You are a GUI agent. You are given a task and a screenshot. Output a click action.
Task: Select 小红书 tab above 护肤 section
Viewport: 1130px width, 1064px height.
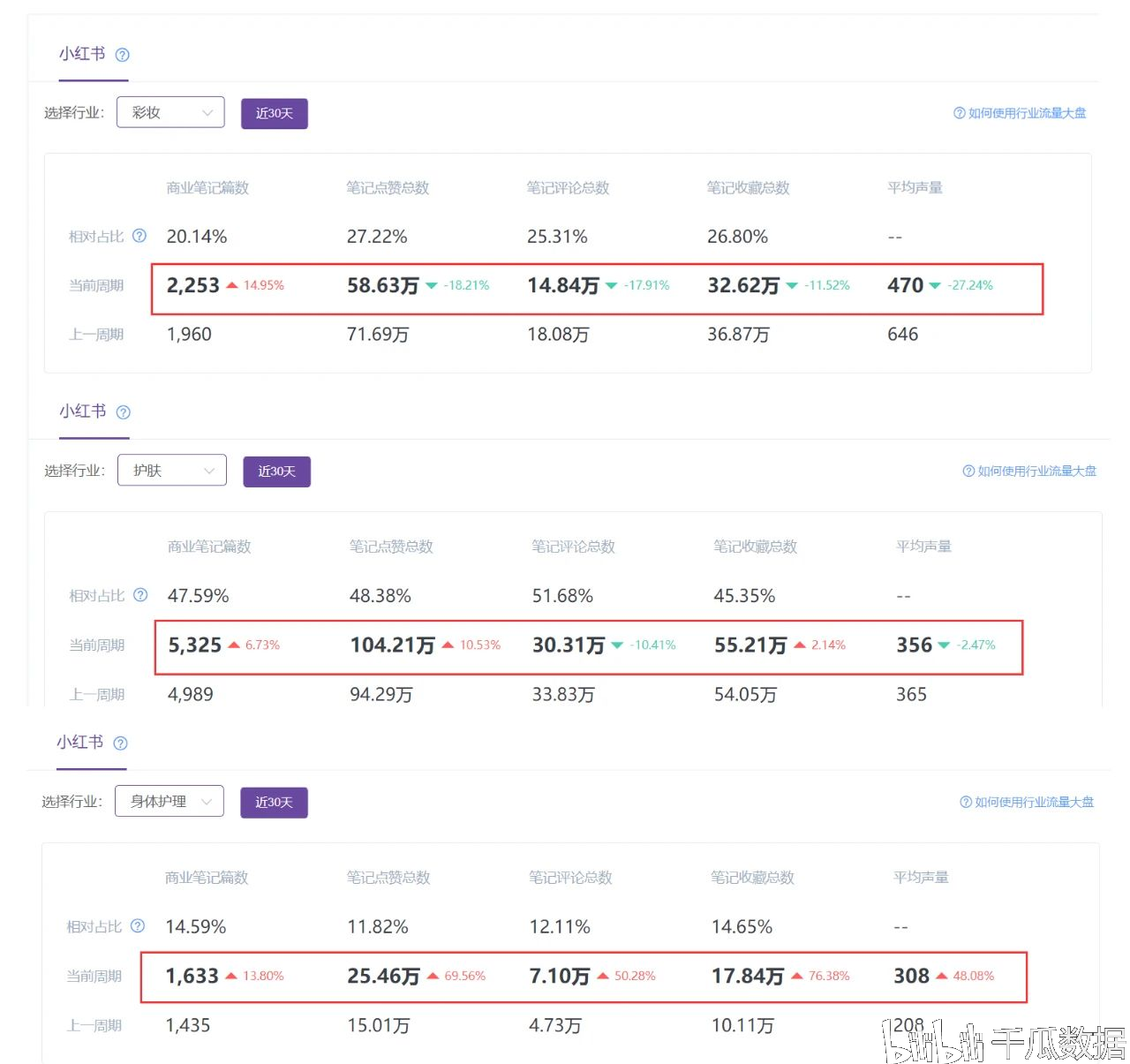click(x=83, y=411)
